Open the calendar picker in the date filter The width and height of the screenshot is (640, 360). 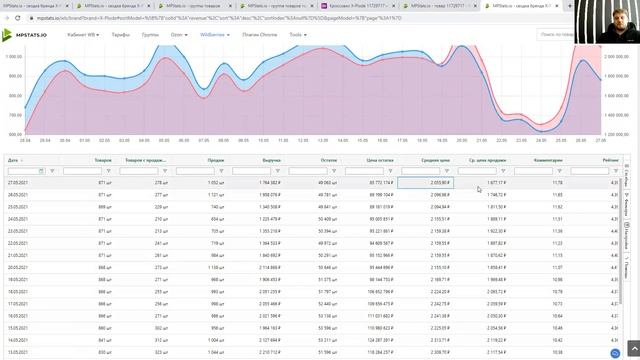click(41, 171)
